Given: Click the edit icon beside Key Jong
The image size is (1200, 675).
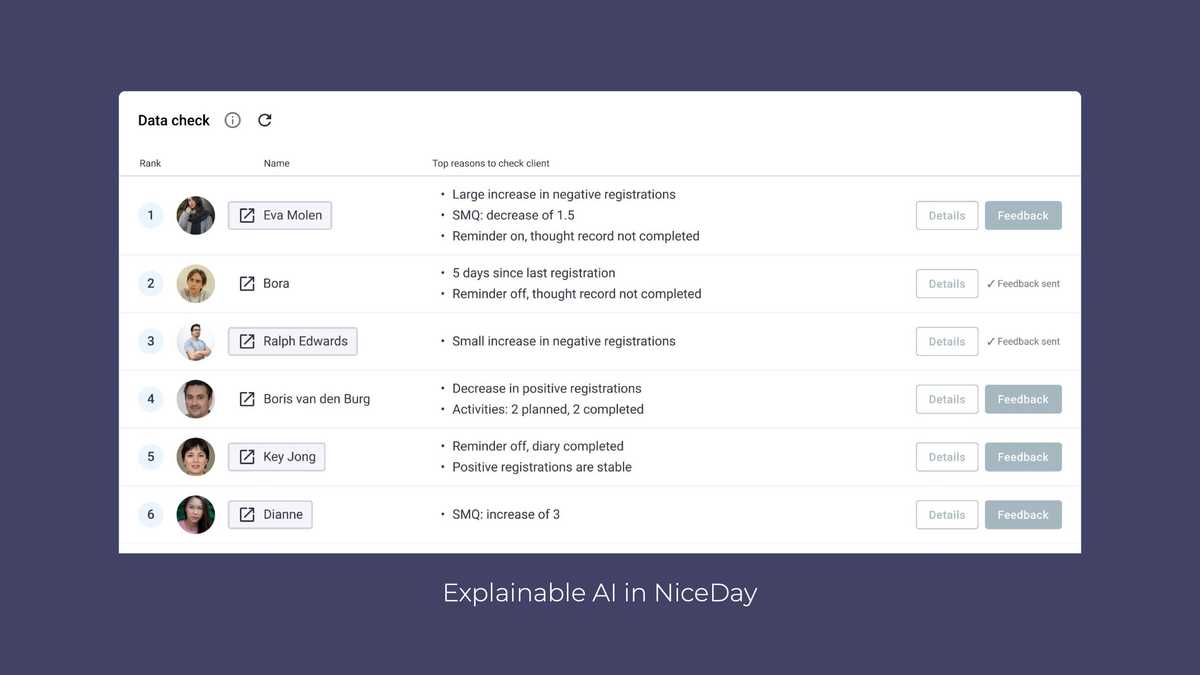Looking at the screenshot, I should 246,456.
